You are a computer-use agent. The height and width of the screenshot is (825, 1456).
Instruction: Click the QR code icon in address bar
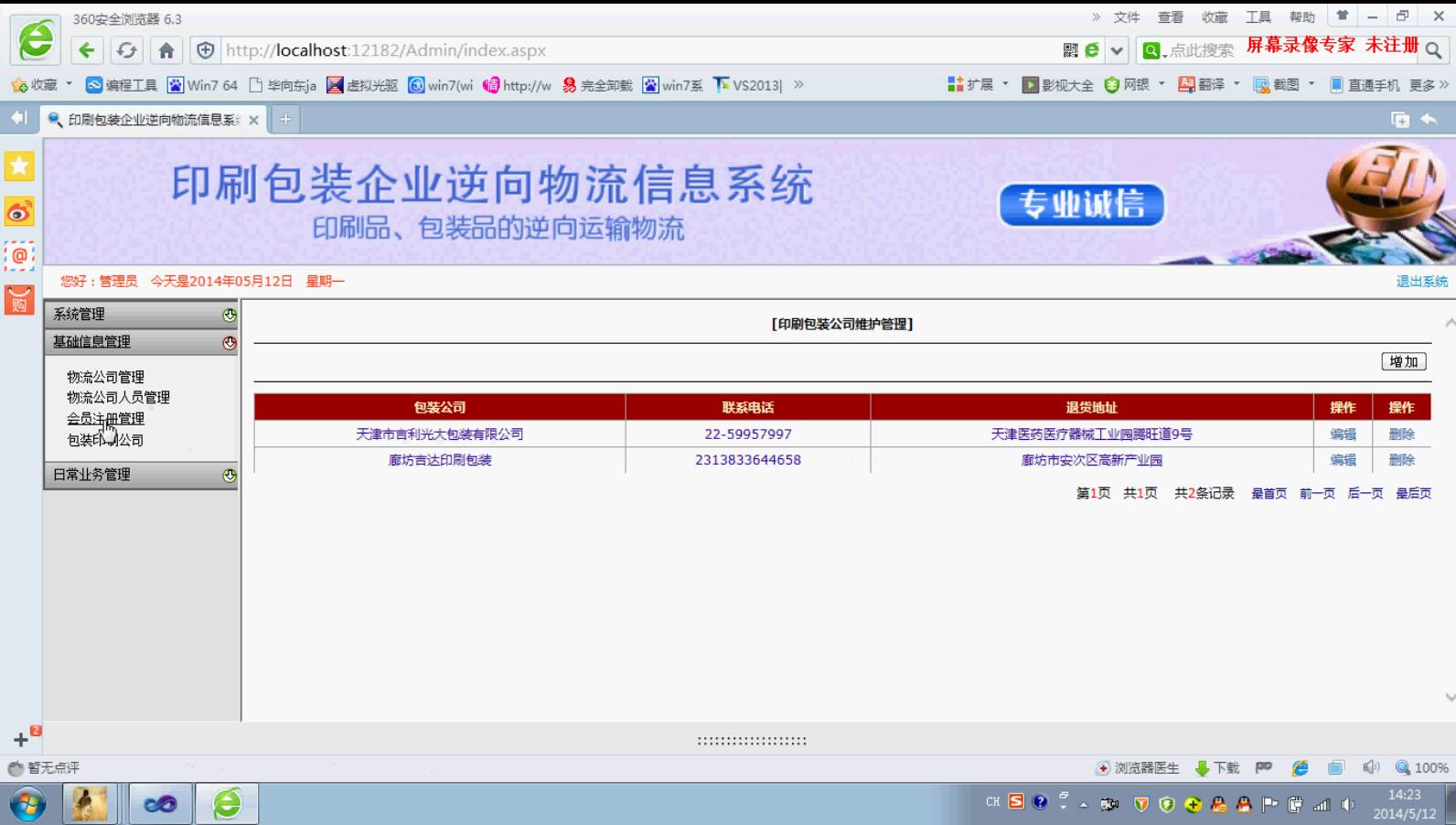(x=1071, y=50)
